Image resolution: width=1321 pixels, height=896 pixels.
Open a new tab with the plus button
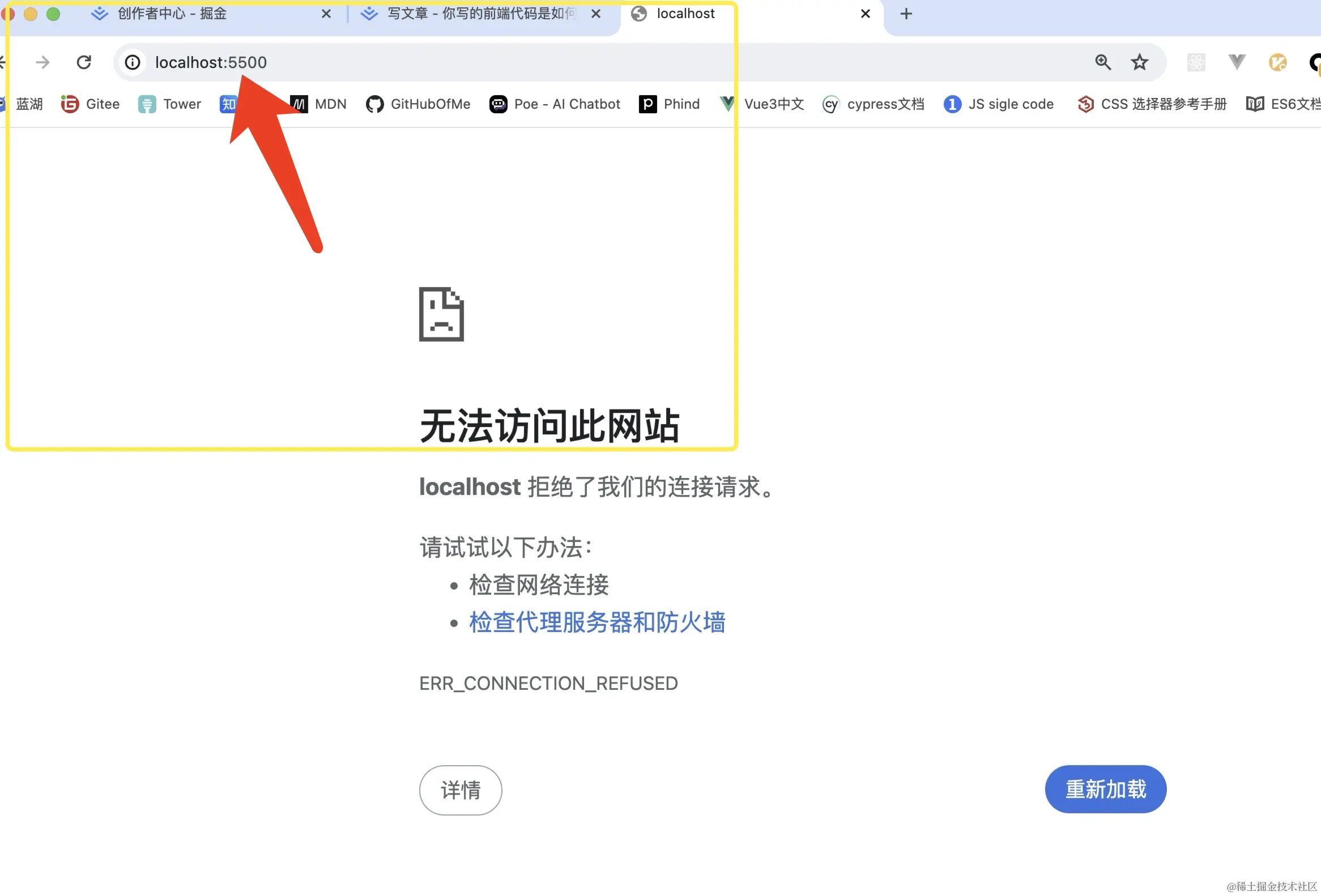(x=906, y=14)
